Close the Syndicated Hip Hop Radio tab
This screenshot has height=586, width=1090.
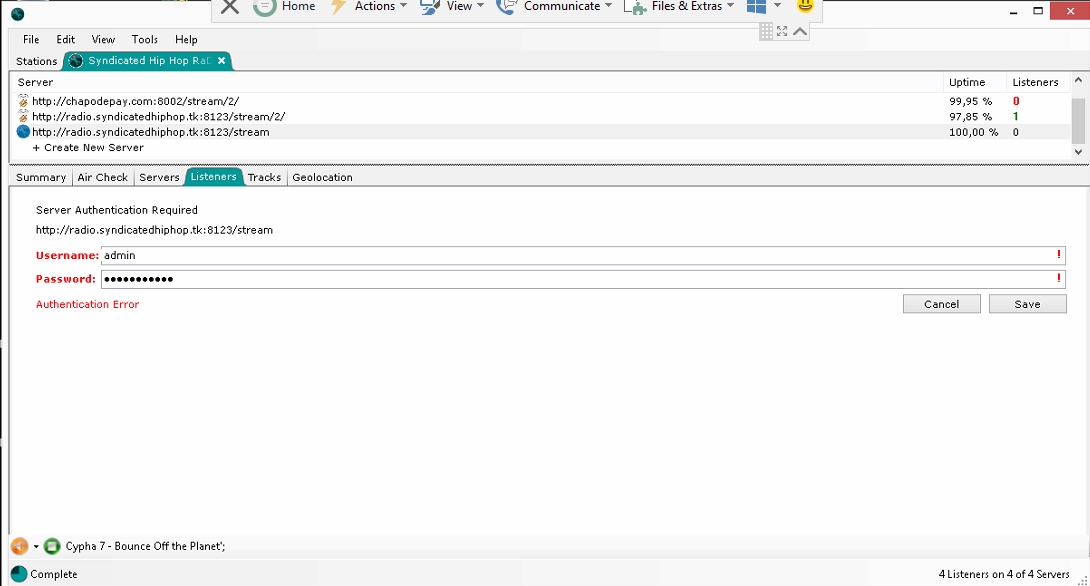(x=222, y=61)
